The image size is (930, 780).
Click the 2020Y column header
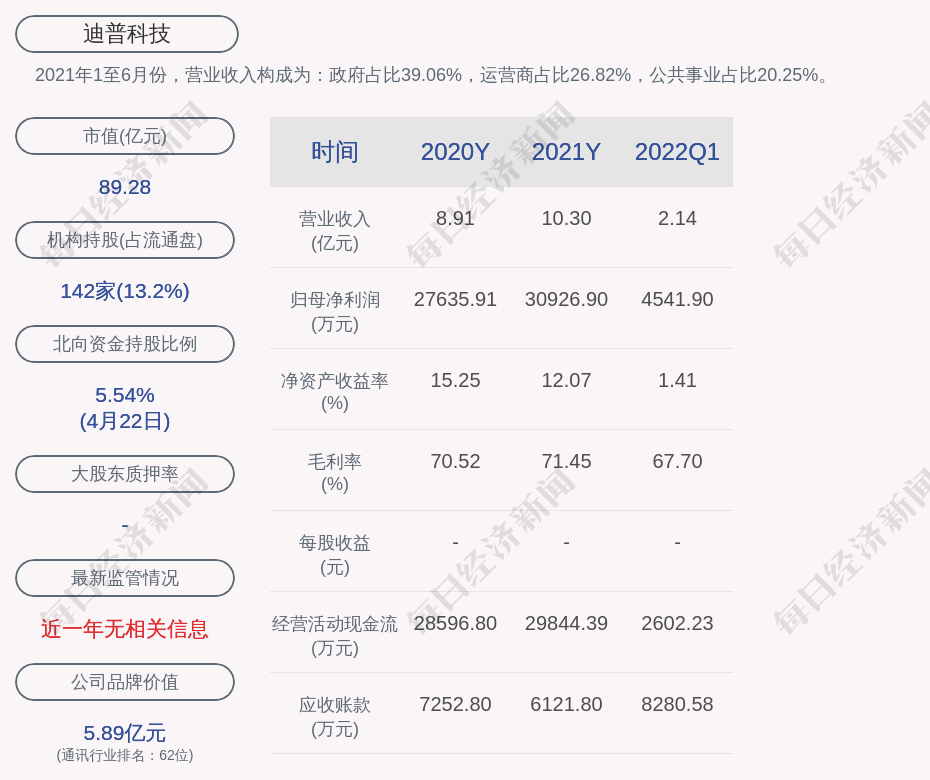(455, 152)
